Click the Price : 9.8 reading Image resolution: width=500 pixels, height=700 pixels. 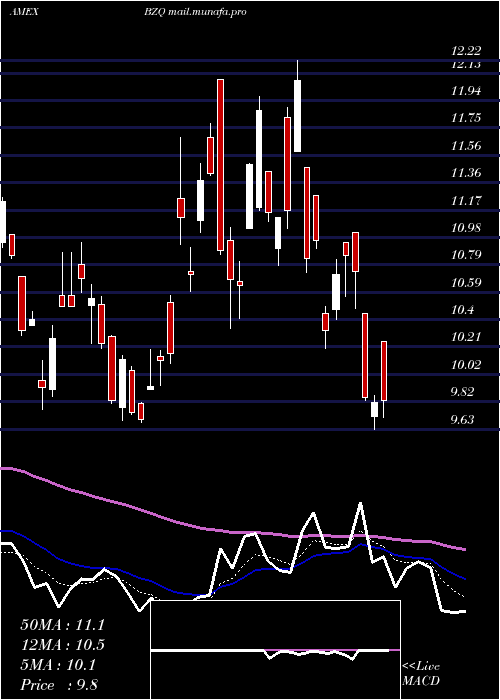click(x=59, y=685)
